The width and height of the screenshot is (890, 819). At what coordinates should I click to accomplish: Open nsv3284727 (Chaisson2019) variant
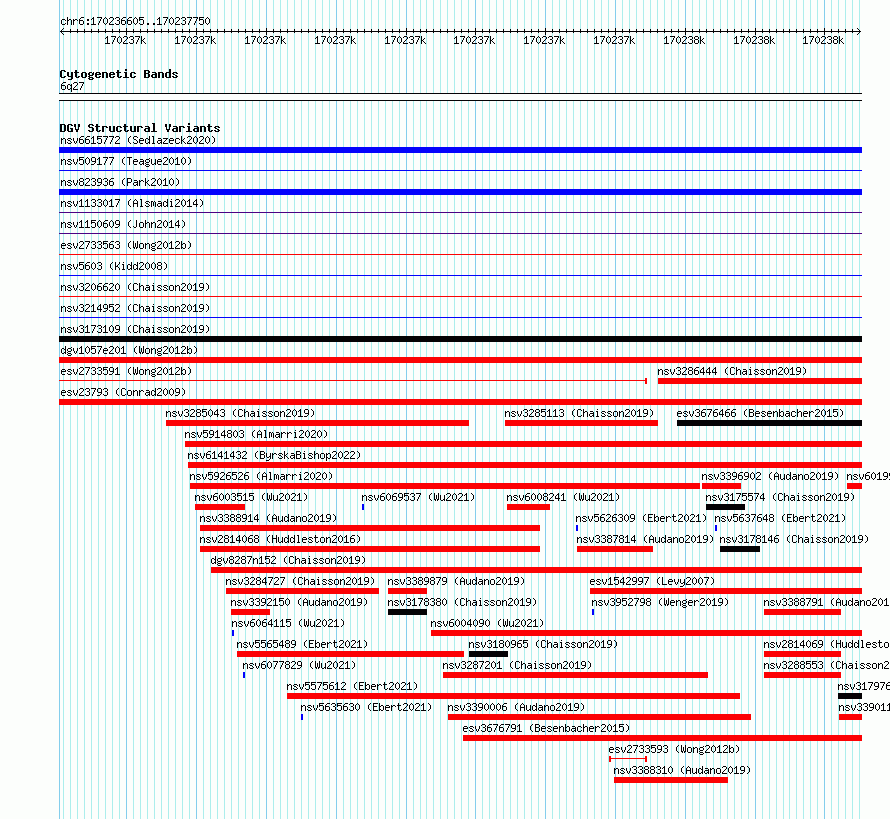300,581
